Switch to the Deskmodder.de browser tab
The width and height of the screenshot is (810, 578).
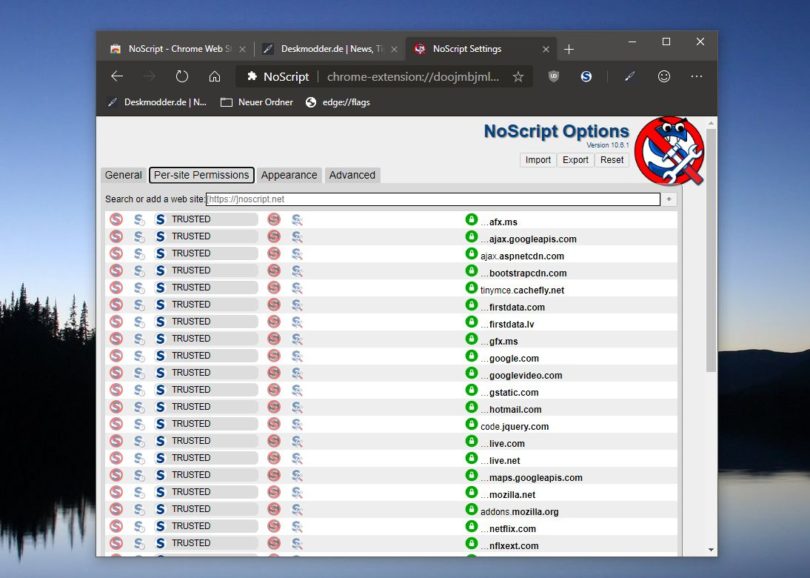(330, 49)
